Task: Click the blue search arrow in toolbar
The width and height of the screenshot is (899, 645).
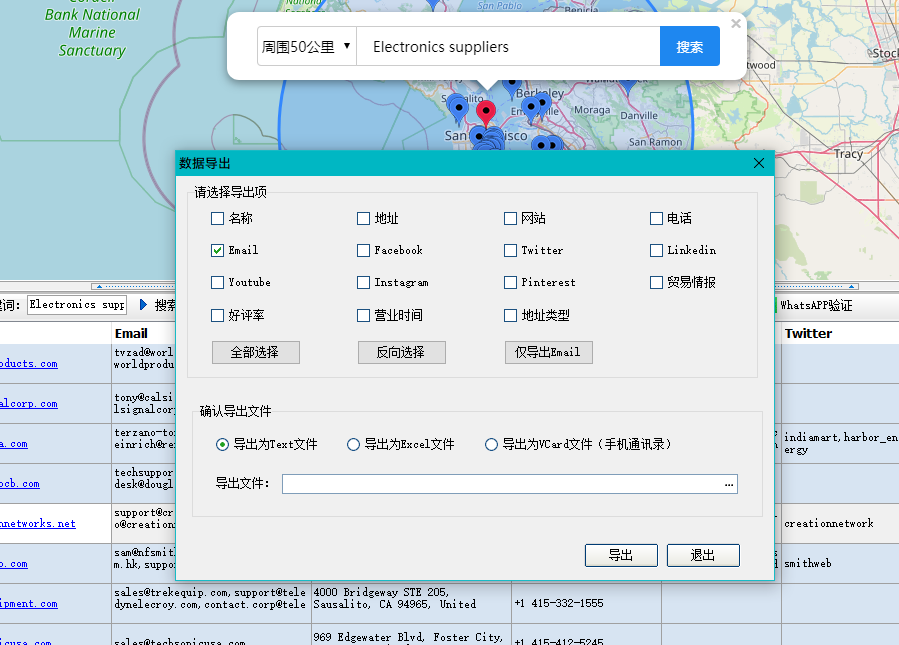Action: click(x=143, y=304)
